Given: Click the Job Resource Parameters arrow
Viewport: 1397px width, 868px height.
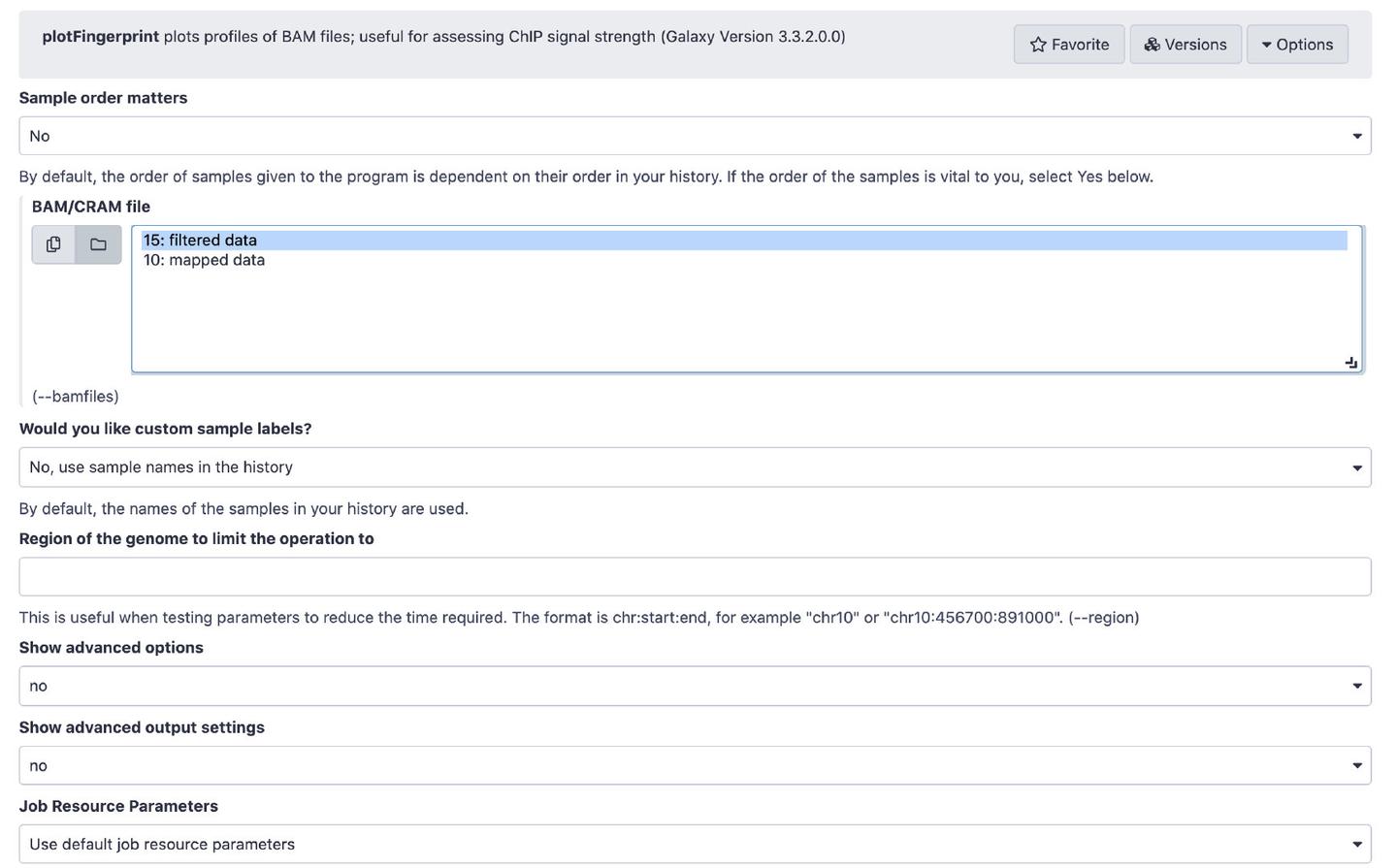Looking at the screenshot, I should (1356, 845).
